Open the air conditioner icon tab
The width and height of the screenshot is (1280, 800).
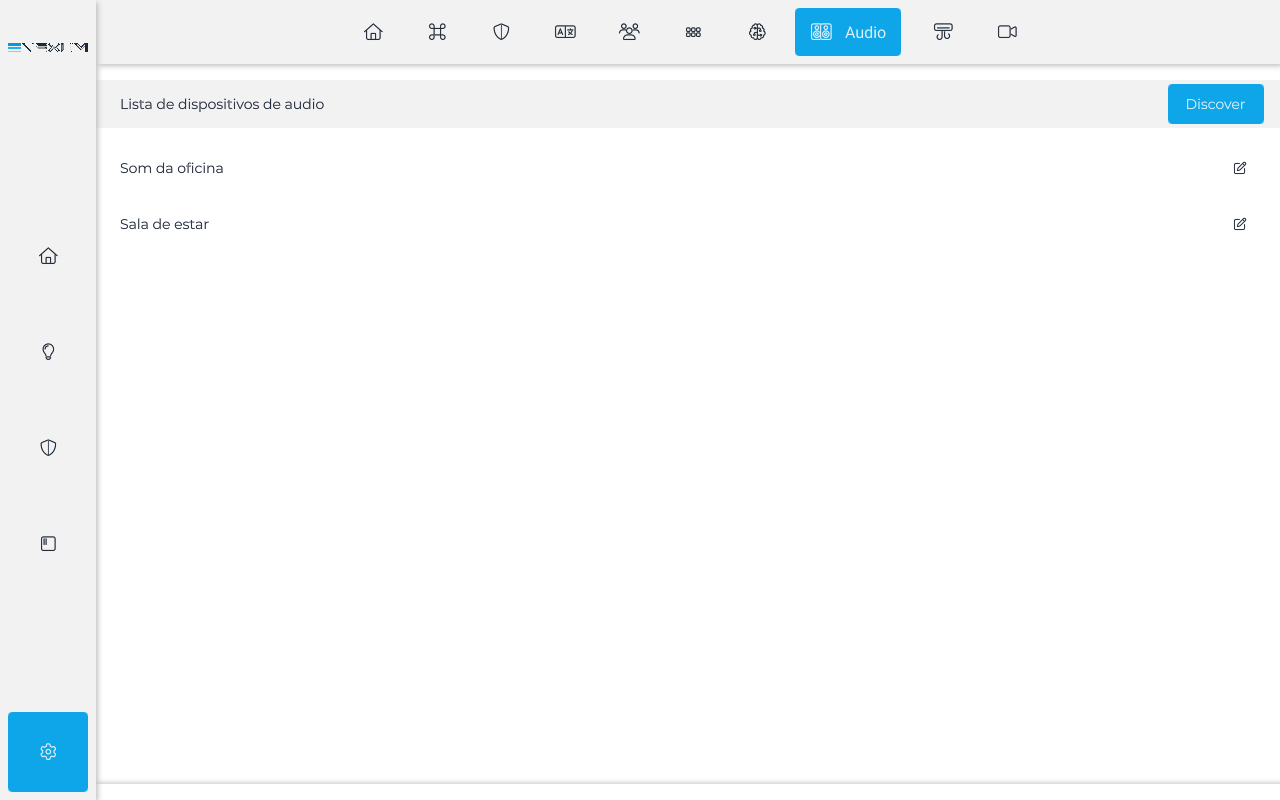click(943, 32)
